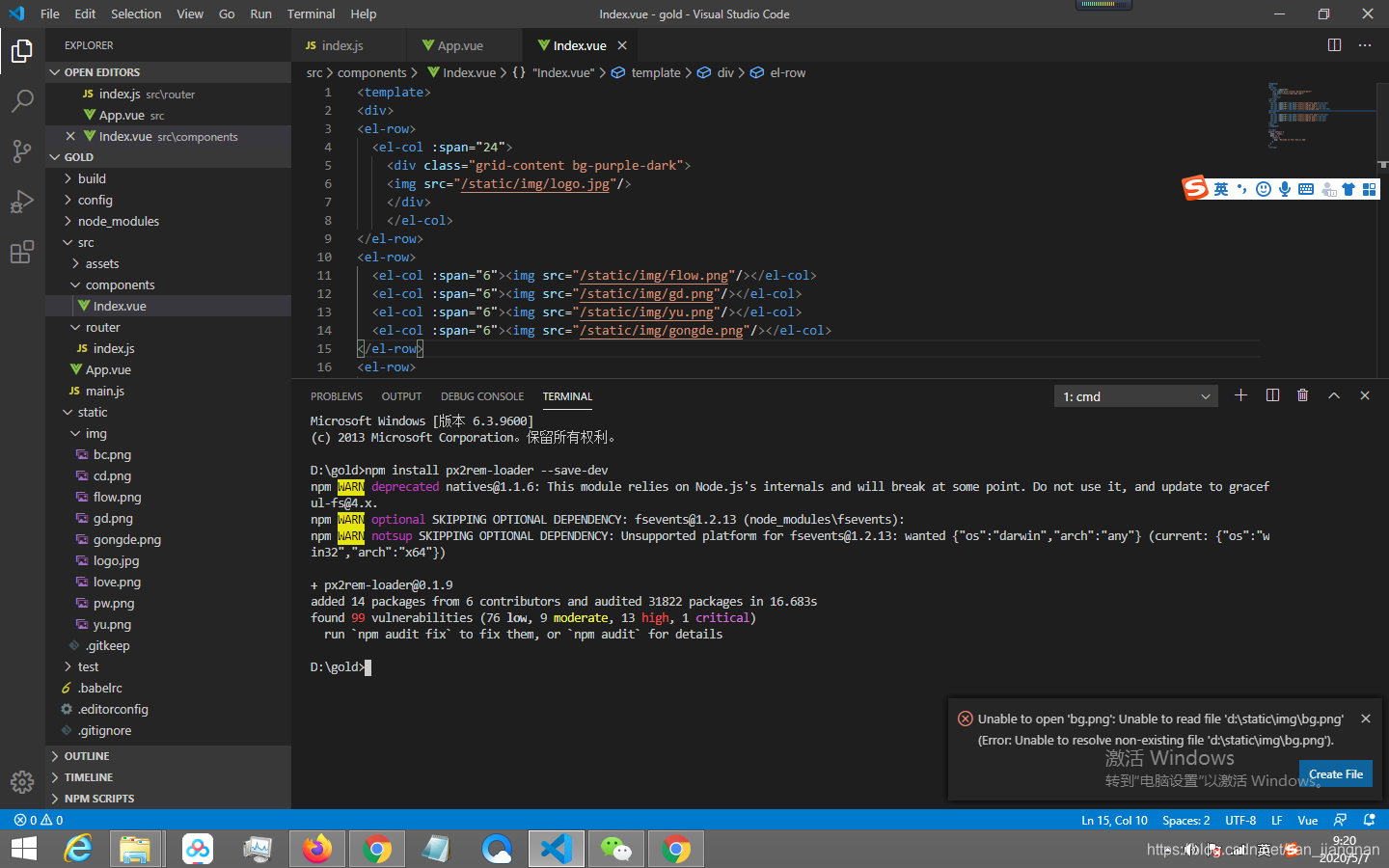
Task: Open Windows Start menu
Action: pos(24,849)
